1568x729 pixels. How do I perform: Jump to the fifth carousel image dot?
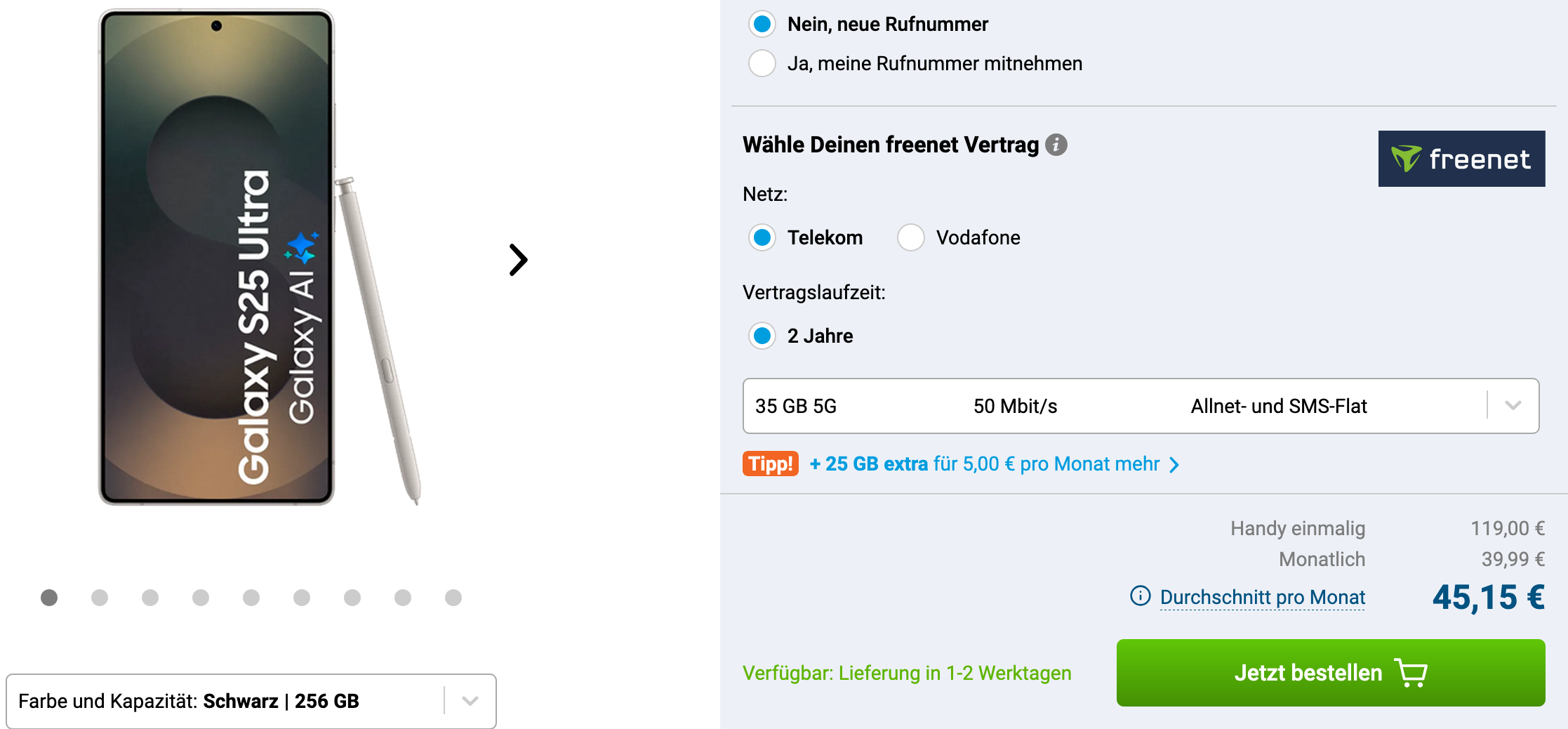[x=251, y=597]
